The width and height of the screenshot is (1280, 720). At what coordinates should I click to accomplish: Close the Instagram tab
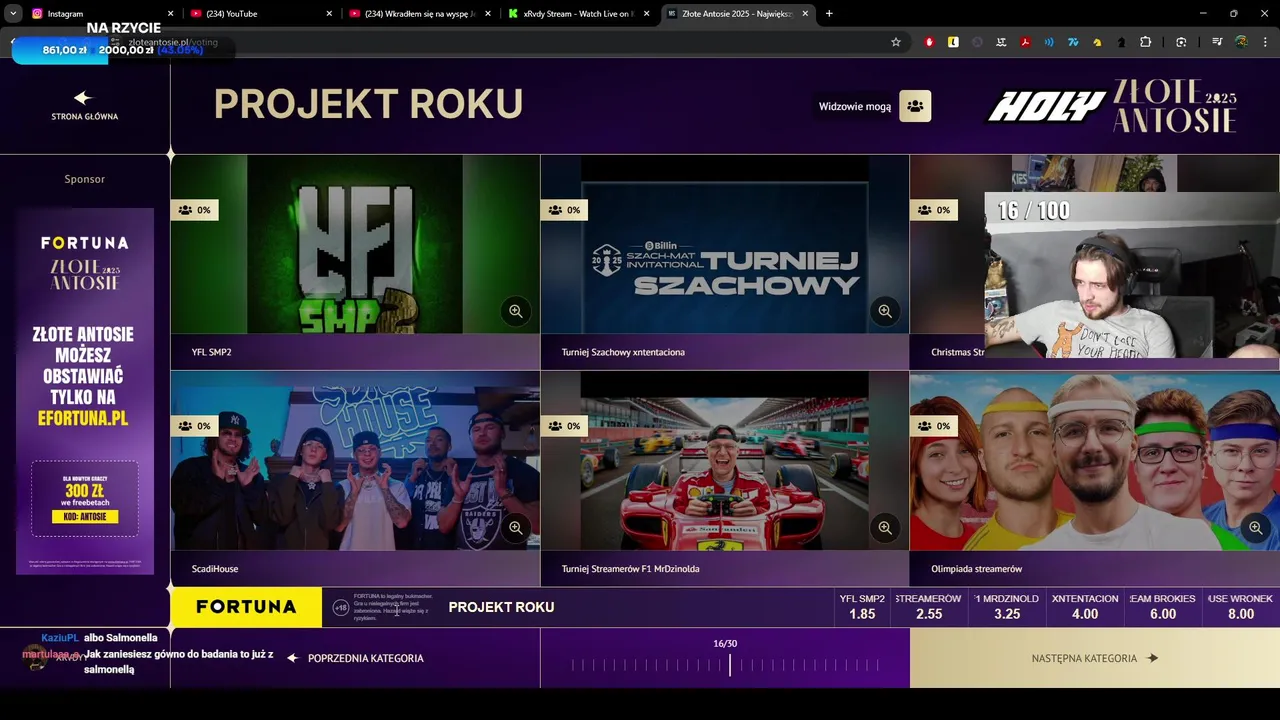(x=170, y=13)
